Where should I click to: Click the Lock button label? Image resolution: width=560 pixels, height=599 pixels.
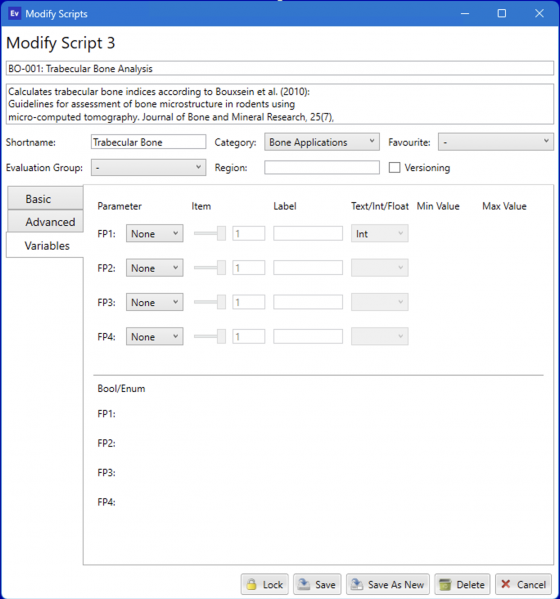coord(273,585)
